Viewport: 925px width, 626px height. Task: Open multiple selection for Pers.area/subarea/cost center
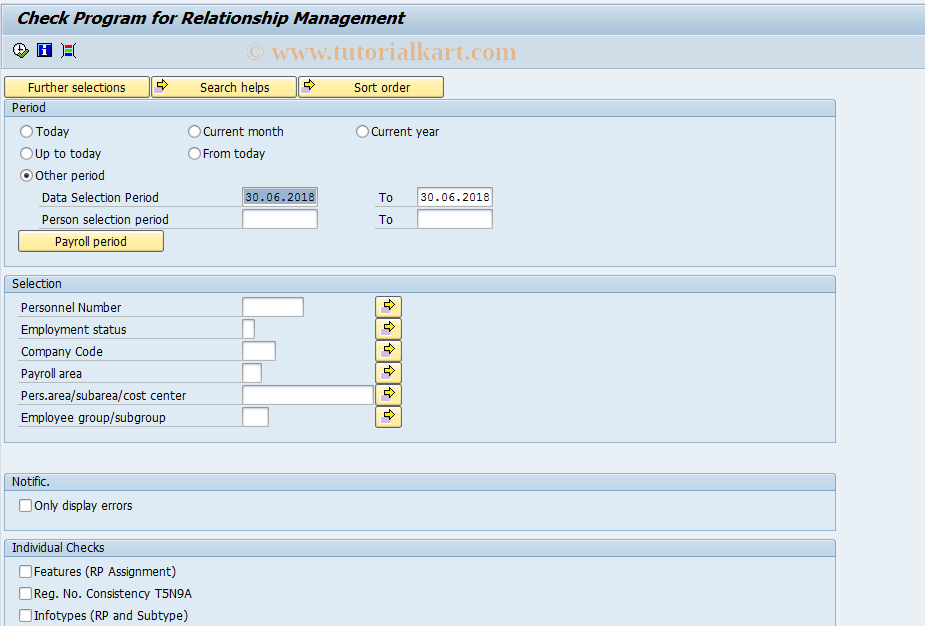(x=388, y=394)
